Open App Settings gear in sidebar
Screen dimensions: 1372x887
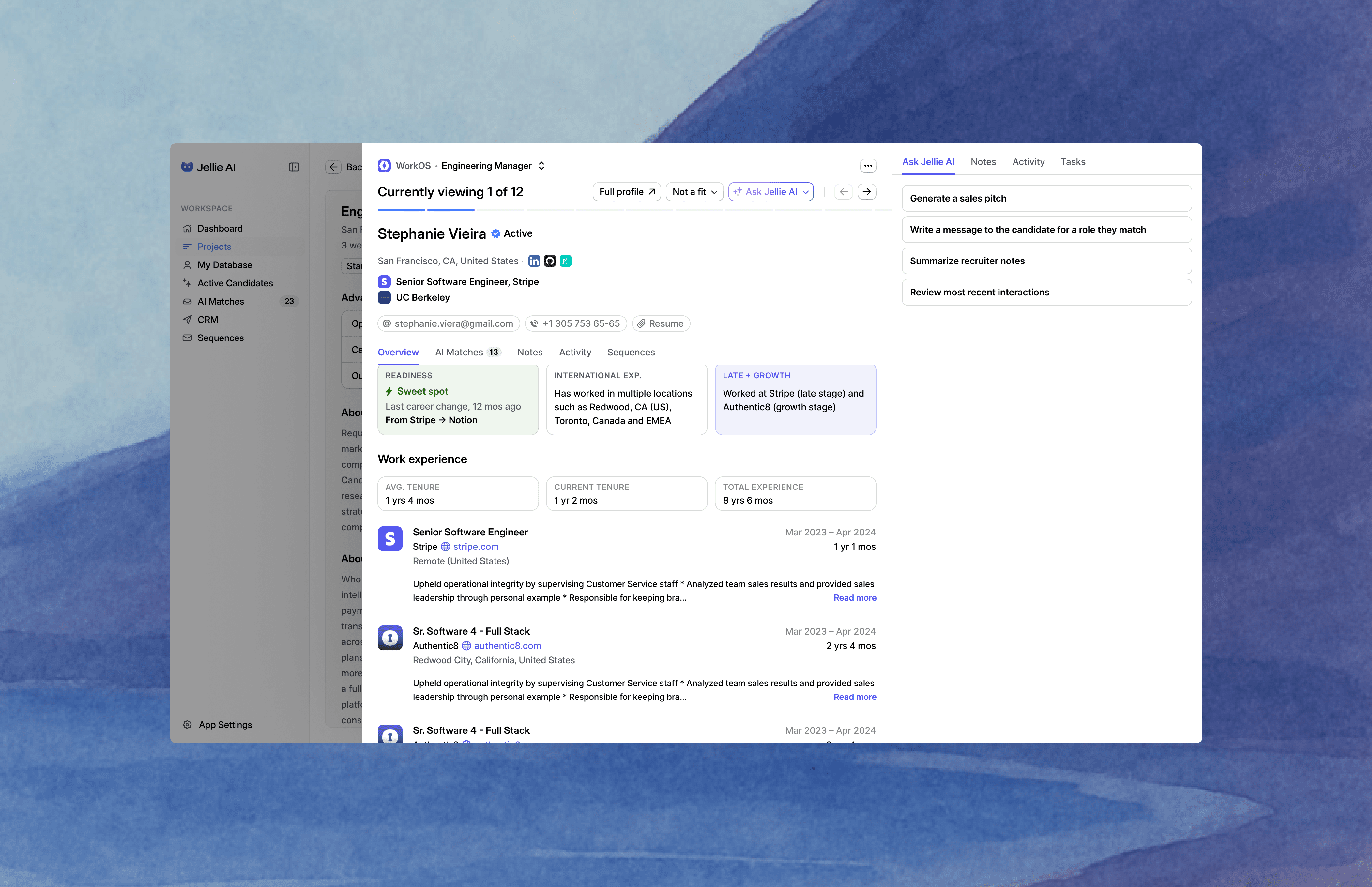(x=188, y=725)
